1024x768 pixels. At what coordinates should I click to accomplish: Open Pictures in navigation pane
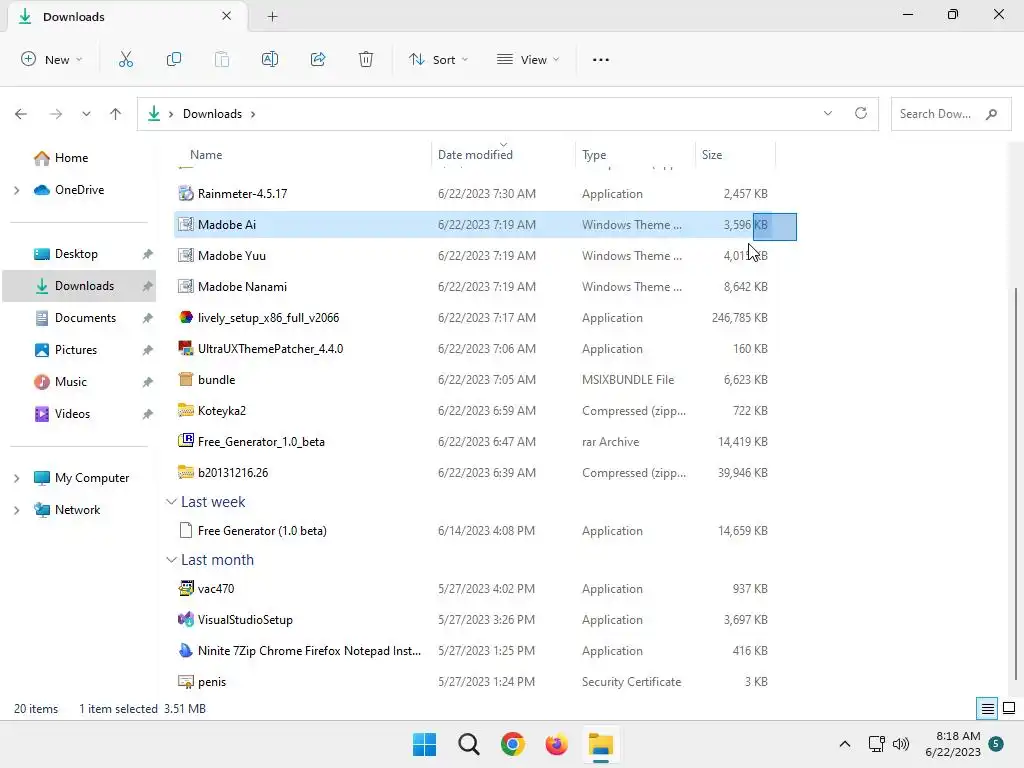click(76, 350)
